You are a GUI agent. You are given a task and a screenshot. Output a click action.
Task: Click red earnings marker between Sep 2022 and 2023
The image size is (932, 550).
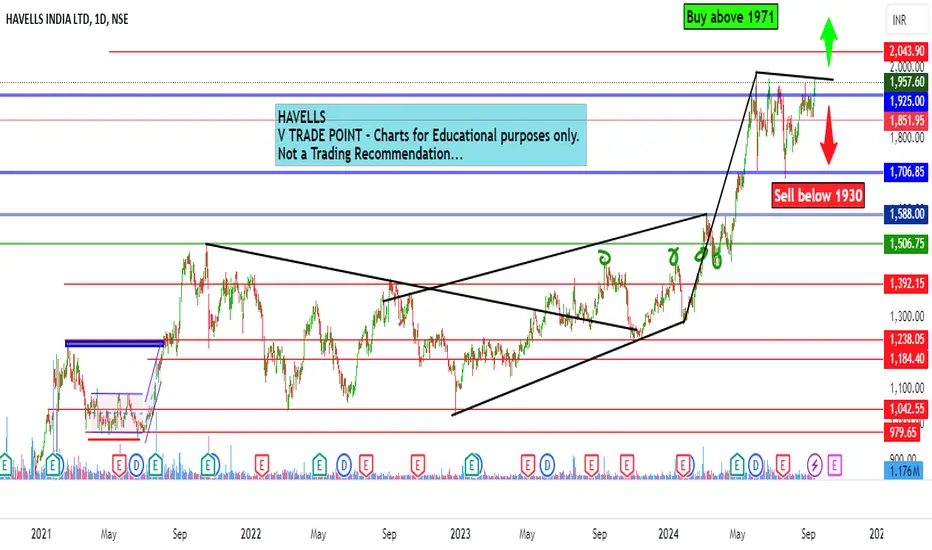417,464
